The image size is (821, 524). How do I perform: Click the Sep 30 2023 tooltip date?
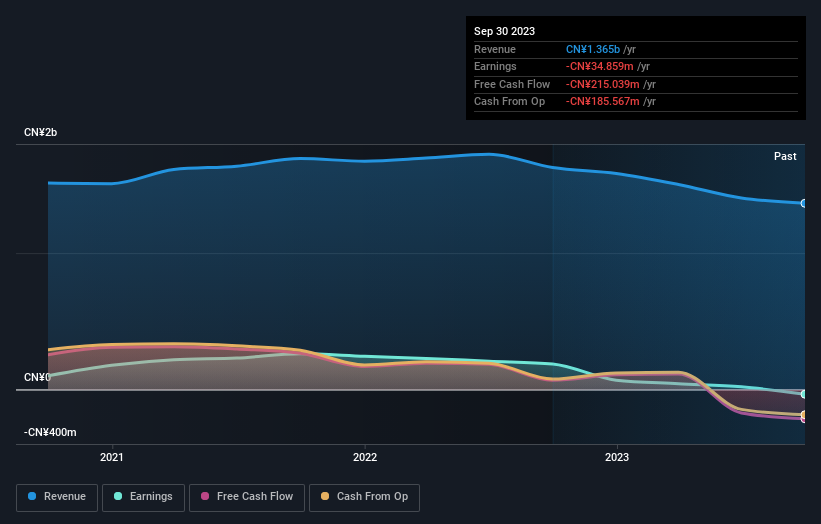coord(504,31)
